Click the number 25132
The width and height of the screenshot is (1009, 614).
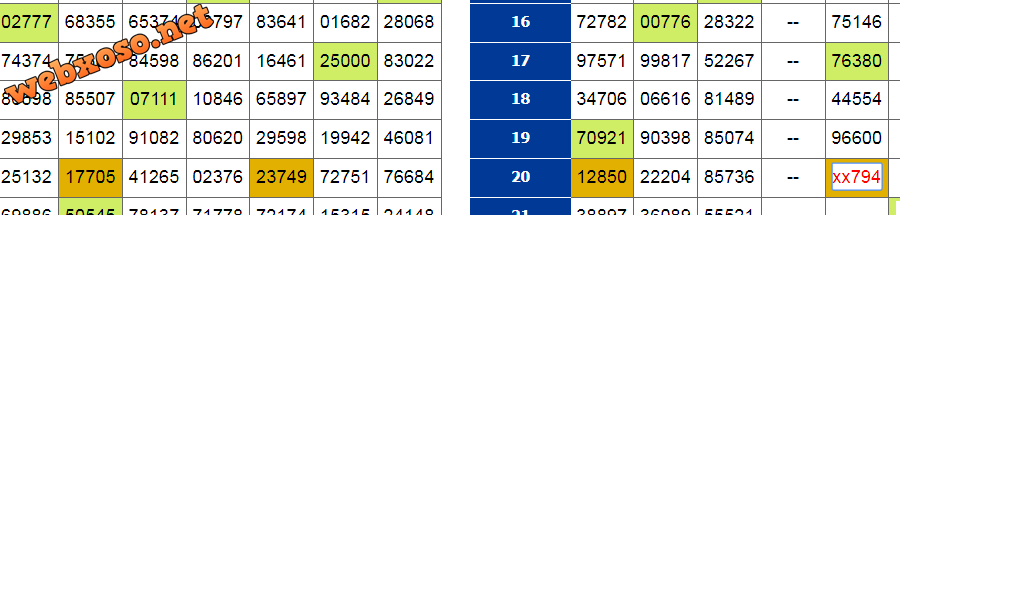26,177
